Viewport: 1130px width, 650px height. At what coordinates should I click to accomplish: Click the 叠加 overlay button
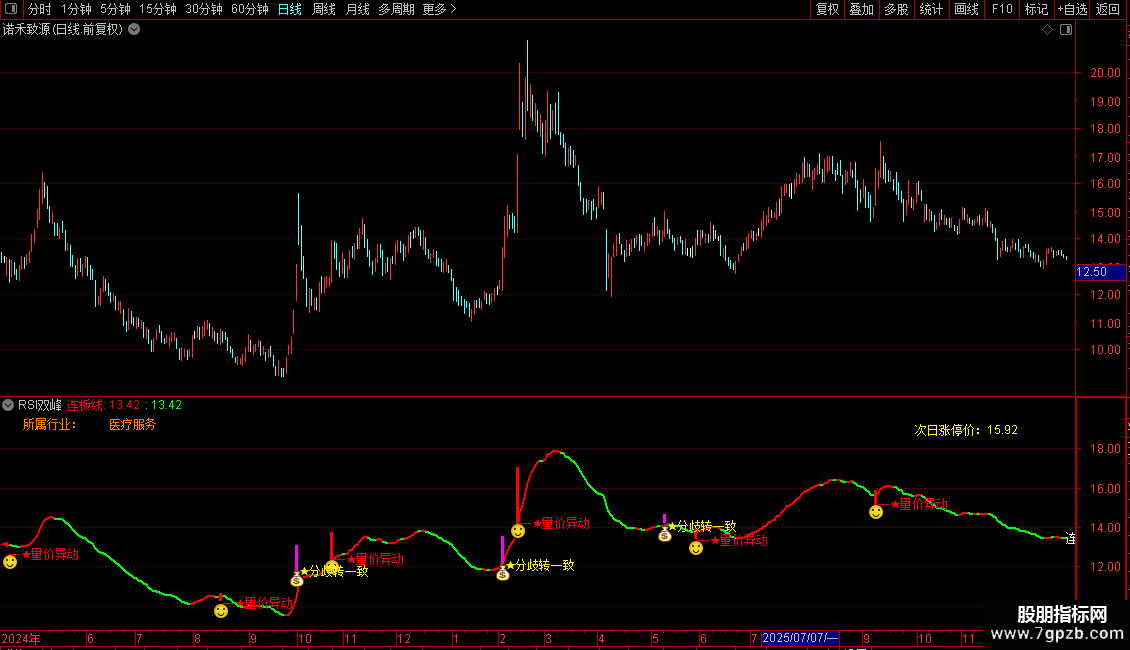tap(861, 9)
